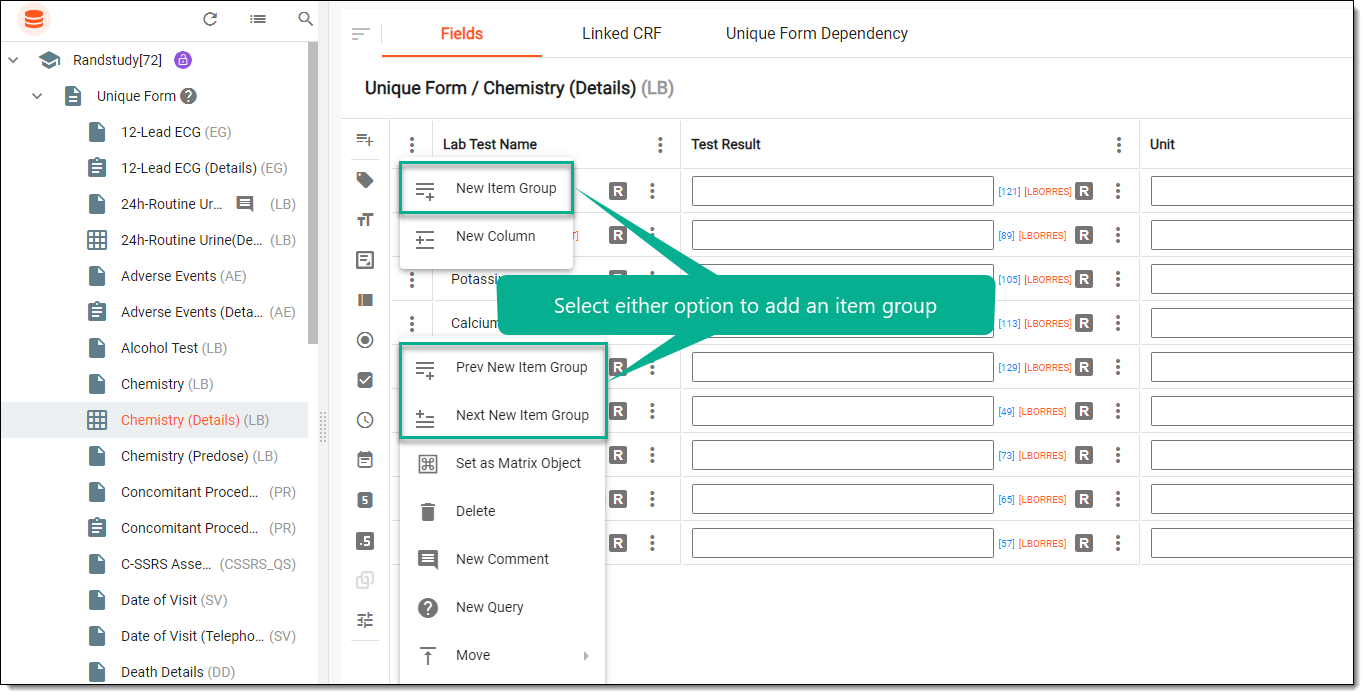
Task: Open Adverse Events (AE) form
Action: [x=184, y=276]
